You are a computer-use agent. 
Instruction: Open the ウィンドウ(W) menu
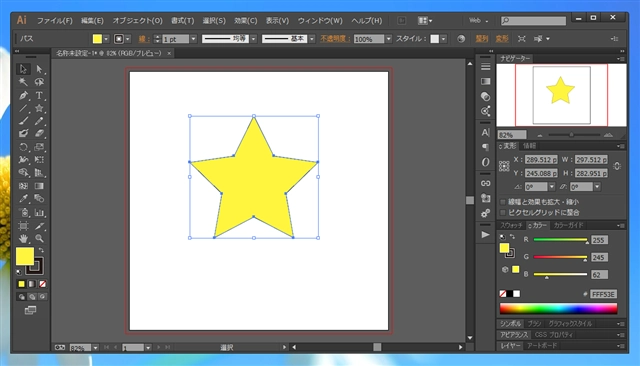tap(320, 20)
